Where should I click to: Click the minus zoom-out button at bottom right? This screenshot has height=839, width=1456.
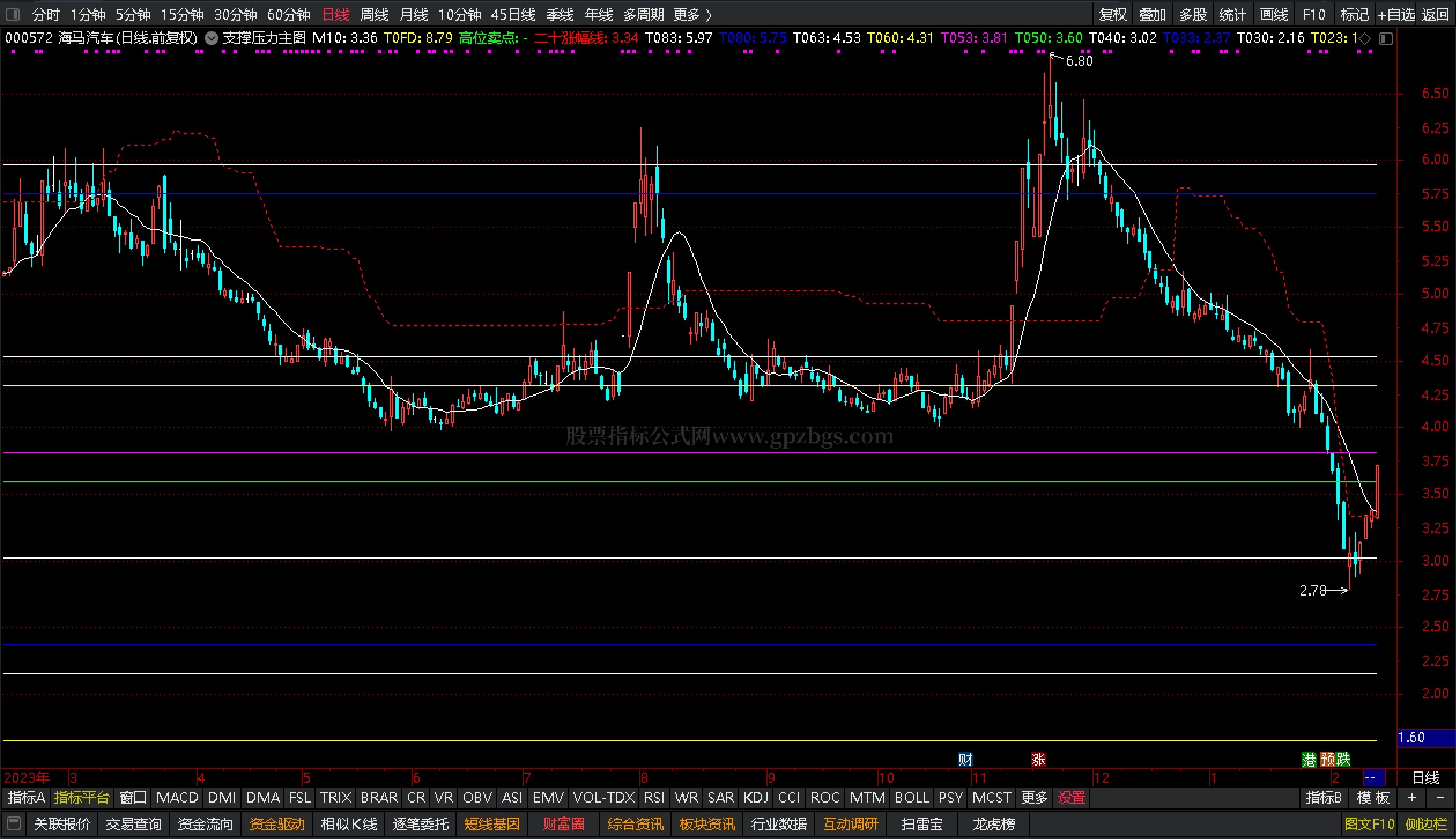coord(1440,798)
